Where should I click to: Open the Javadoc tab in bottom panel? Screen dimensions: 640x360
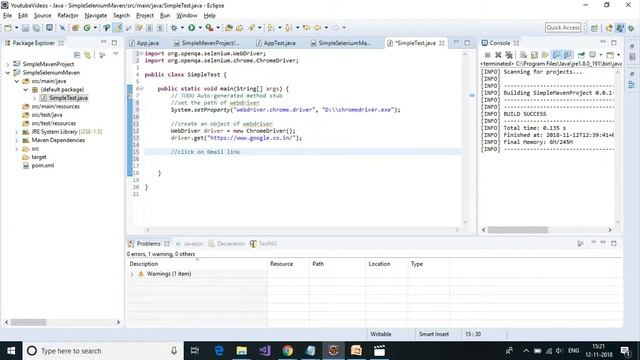click(x=189, y=244)
